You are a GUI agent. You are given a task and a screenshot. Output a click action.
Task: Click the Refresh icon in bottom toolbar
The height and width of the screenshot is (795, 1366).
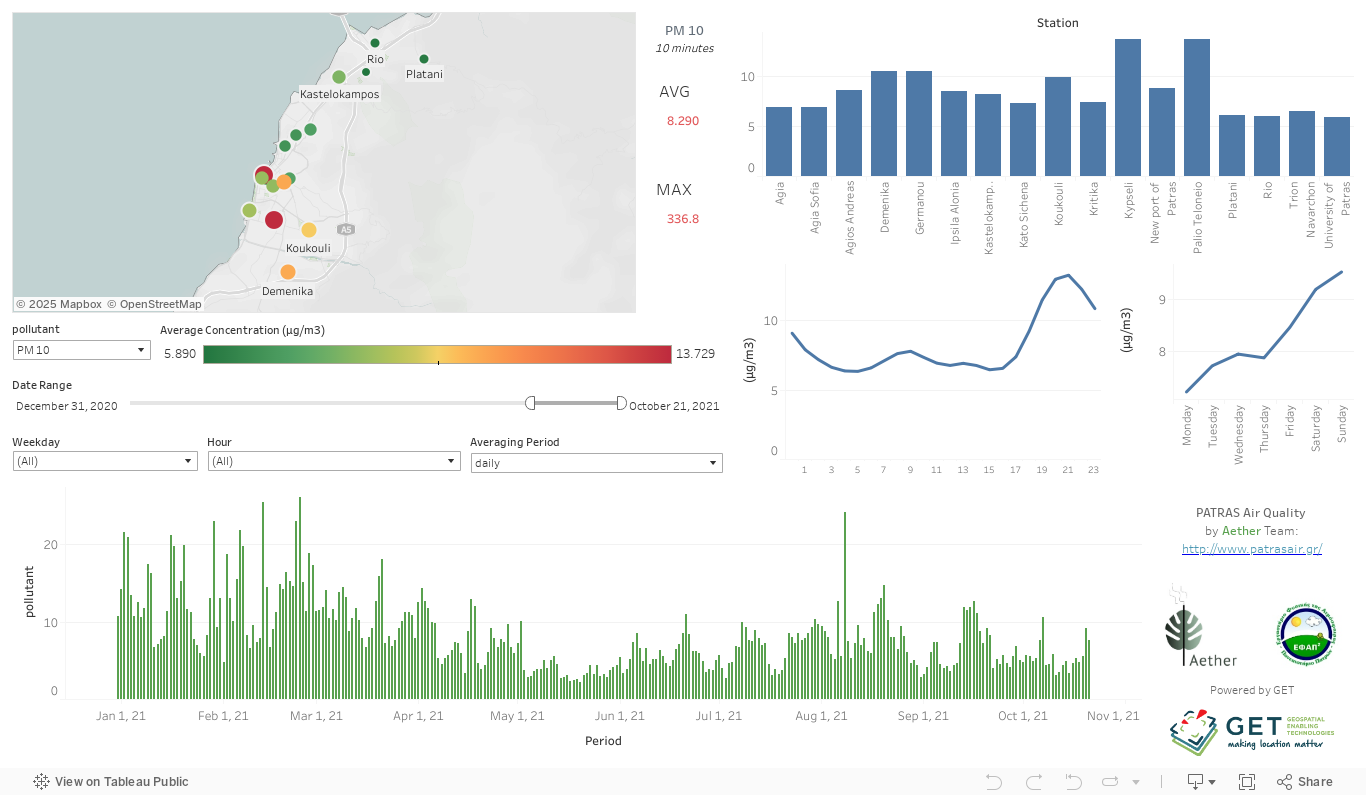coord(1110,782)
